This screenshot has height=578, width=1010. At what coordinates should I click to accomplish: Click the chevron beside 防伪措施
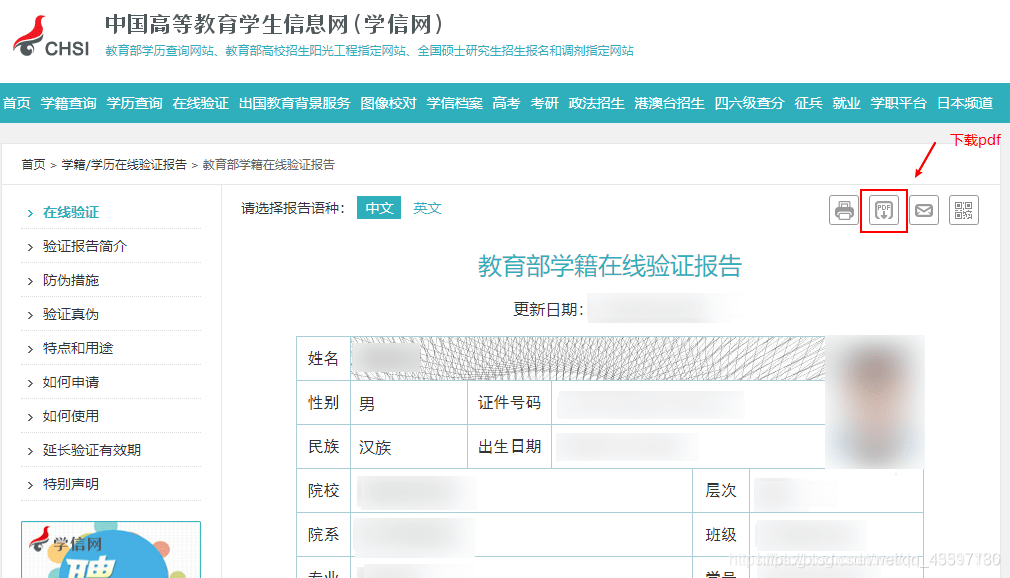point(30,282)
